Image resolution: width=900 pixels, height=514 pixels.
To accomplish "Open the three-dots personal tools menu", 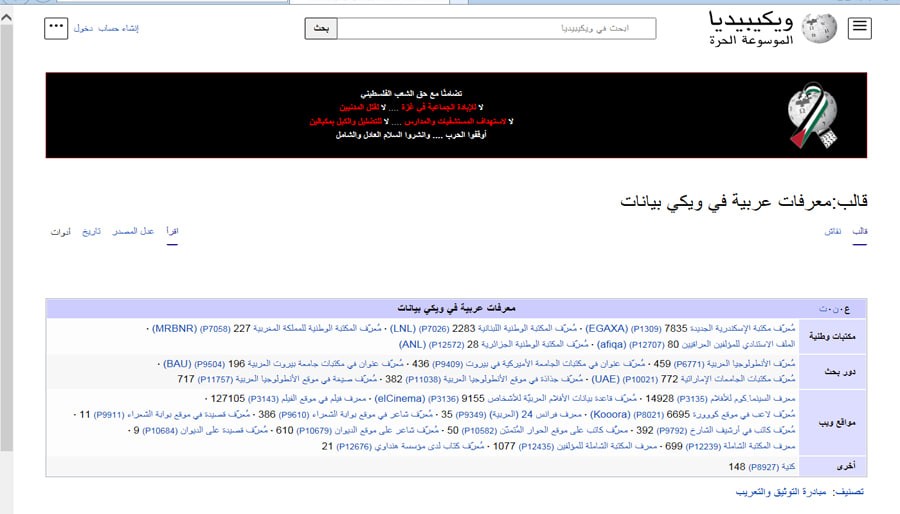I will tap(56, 28).
